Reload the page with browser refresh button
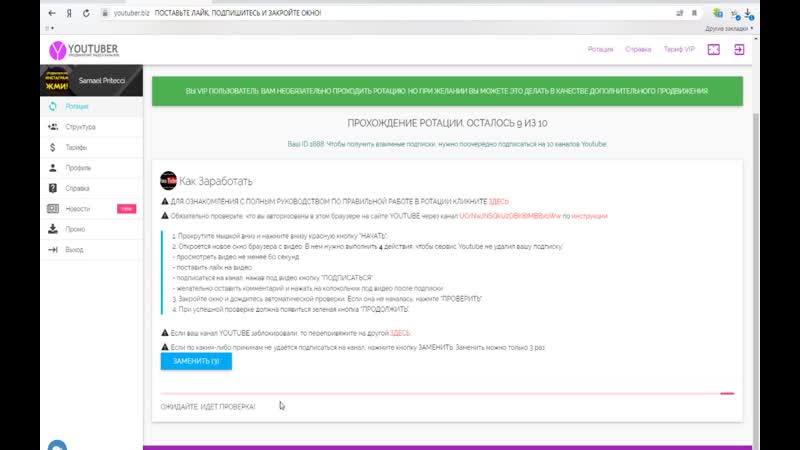The height and width of the screenshot is (450, 800). [88, 13]
